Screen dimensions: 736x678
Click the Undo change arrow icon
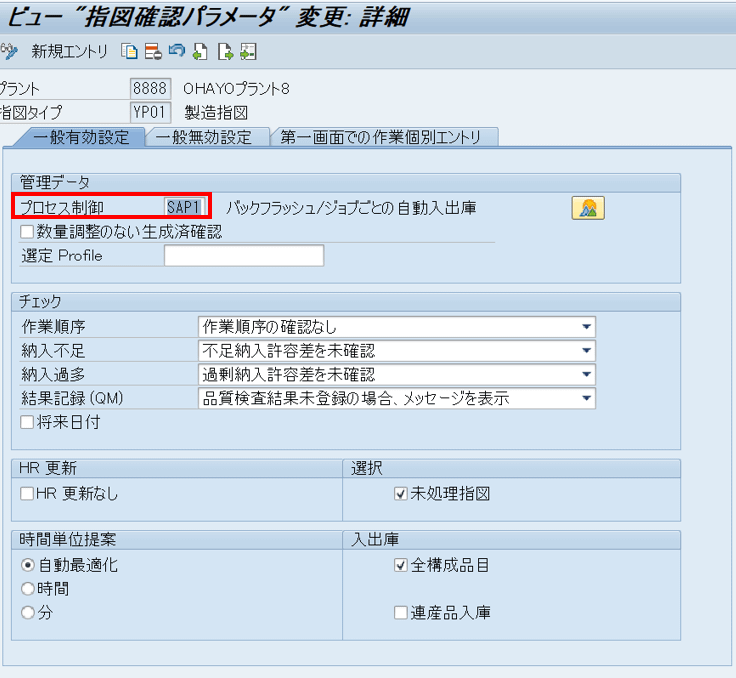pyautogui.click(x=176, y=50)
